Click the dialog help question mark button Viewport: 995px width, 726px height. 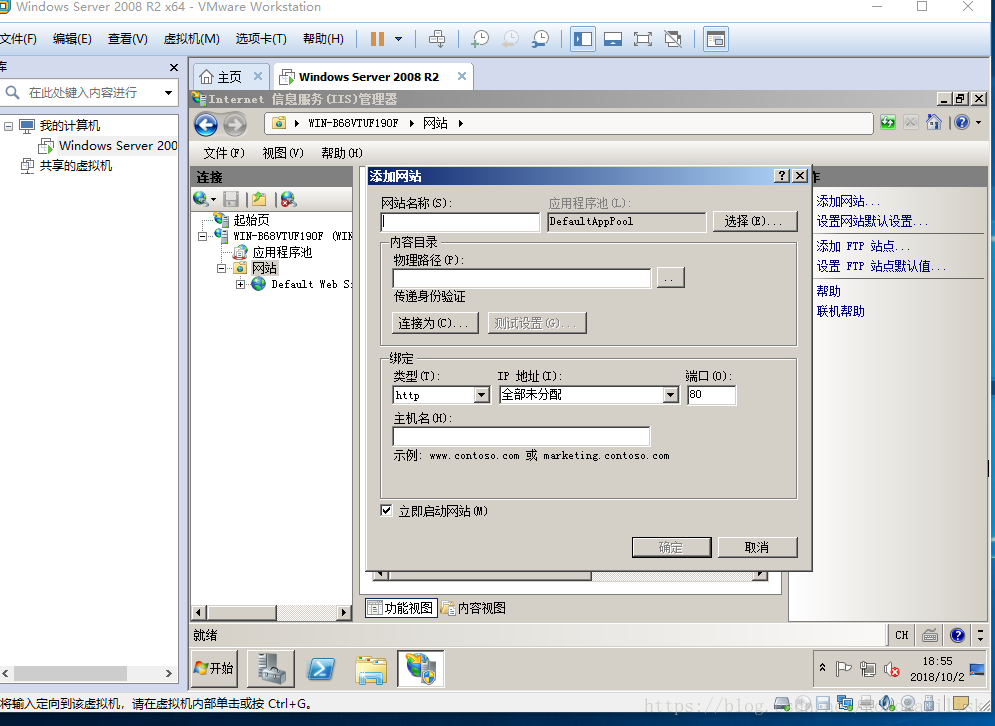782,176
